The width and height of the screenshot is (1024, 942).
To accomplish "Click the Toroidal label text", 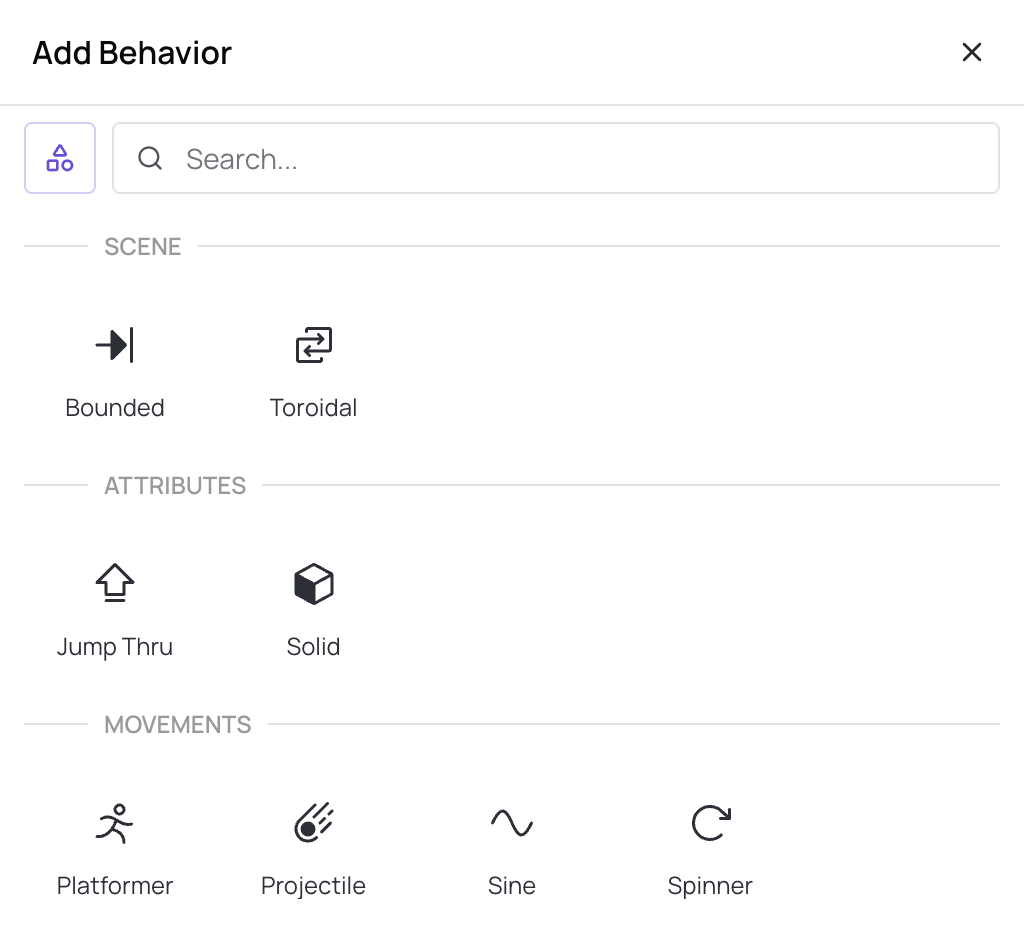I will (313, 407).
